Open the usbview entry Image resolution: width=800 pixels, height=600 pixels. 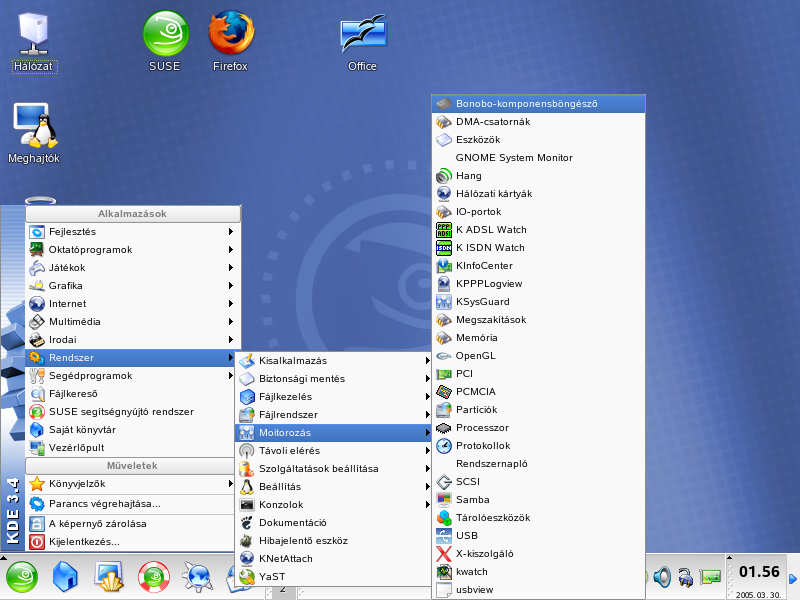click(x=539, y=590)
